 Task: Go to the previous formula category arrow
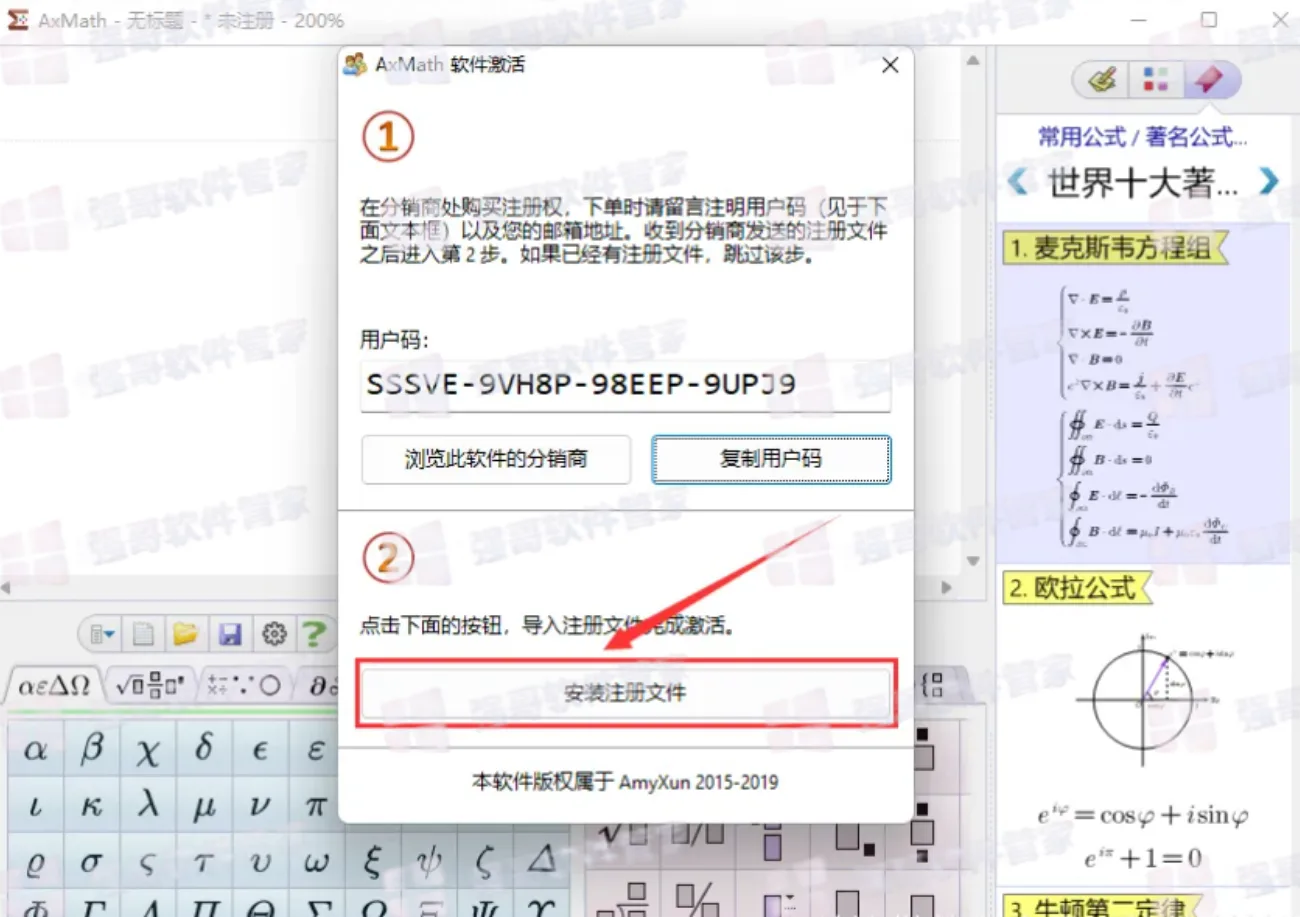coord(1018,182)
